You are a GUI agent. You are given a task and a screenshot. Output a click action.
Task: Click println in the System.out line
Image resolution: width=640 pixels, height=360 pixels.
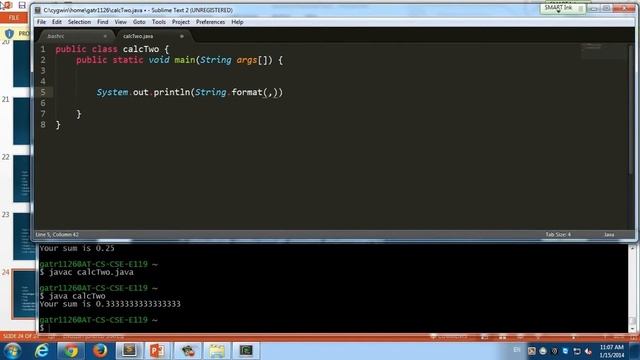(x=171, y=92)
